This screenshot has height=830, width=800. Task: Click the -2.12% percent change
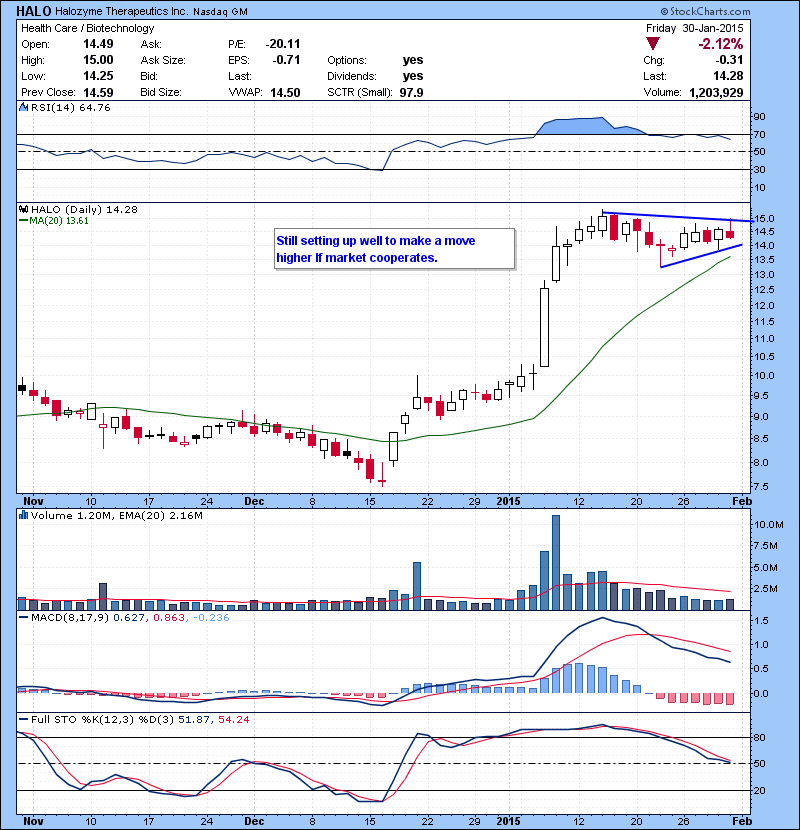click(x=721, y=44)
